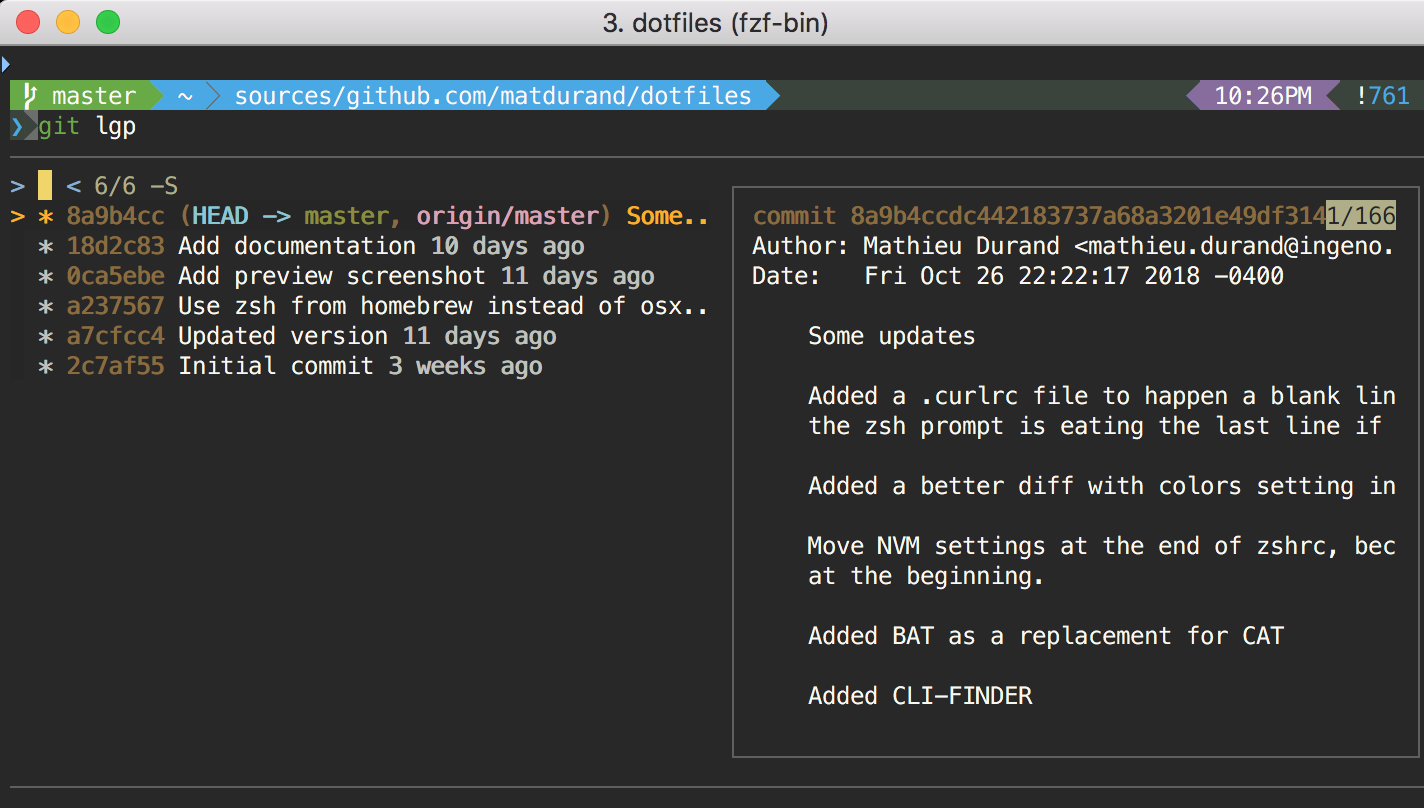Select commit 2c7af55 Initial commit
The image size is (1424, 808).
point(291,366)
